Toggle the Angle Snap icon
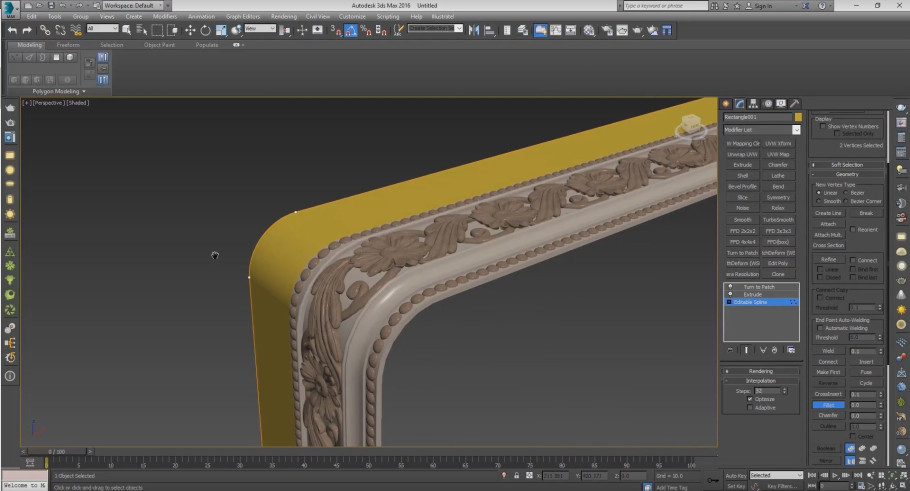The width and height of the screenshot is (910, 491). coord(351,30)
